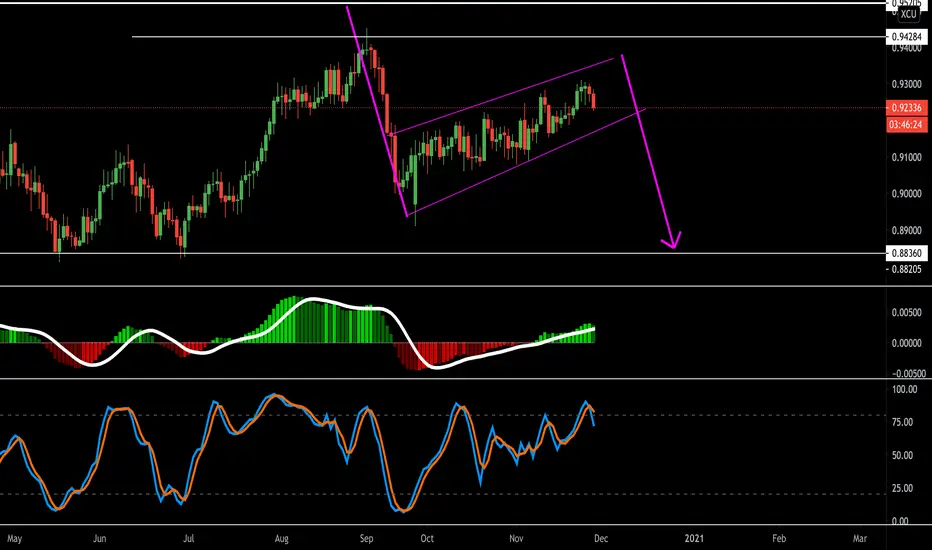This screenshot has width=932, height=550.
Task: Click the May label on time axis
Action: point(14,539)
